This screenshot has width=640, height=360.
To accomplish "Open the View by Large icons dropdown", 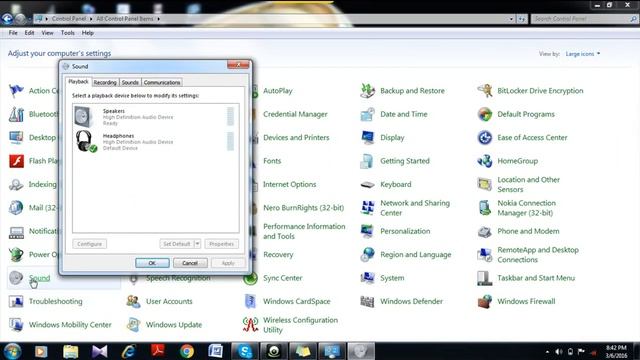I will pos(583,54).
